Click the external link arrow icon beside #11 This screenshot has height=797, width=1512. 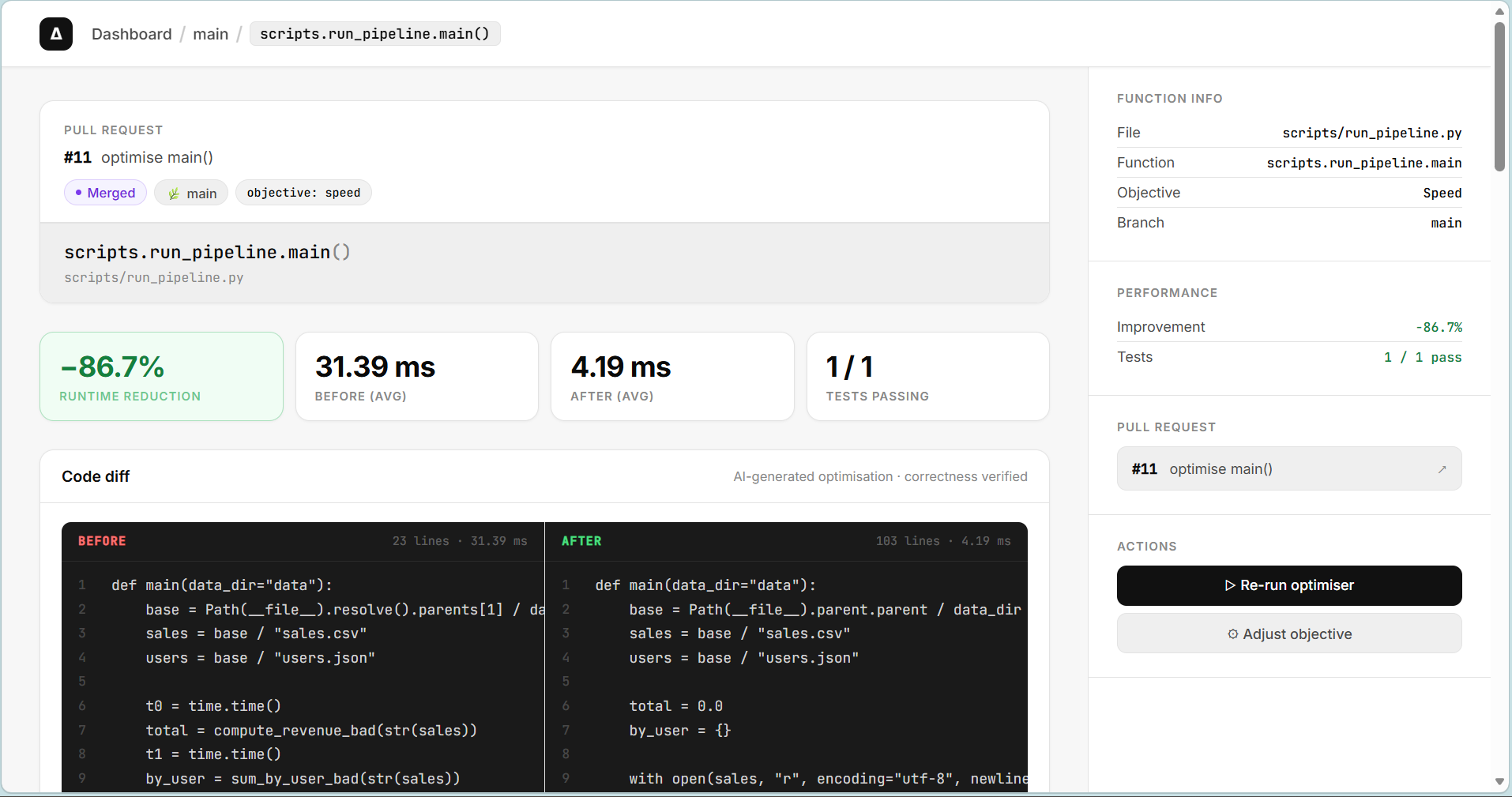(x=1442, y=469)
